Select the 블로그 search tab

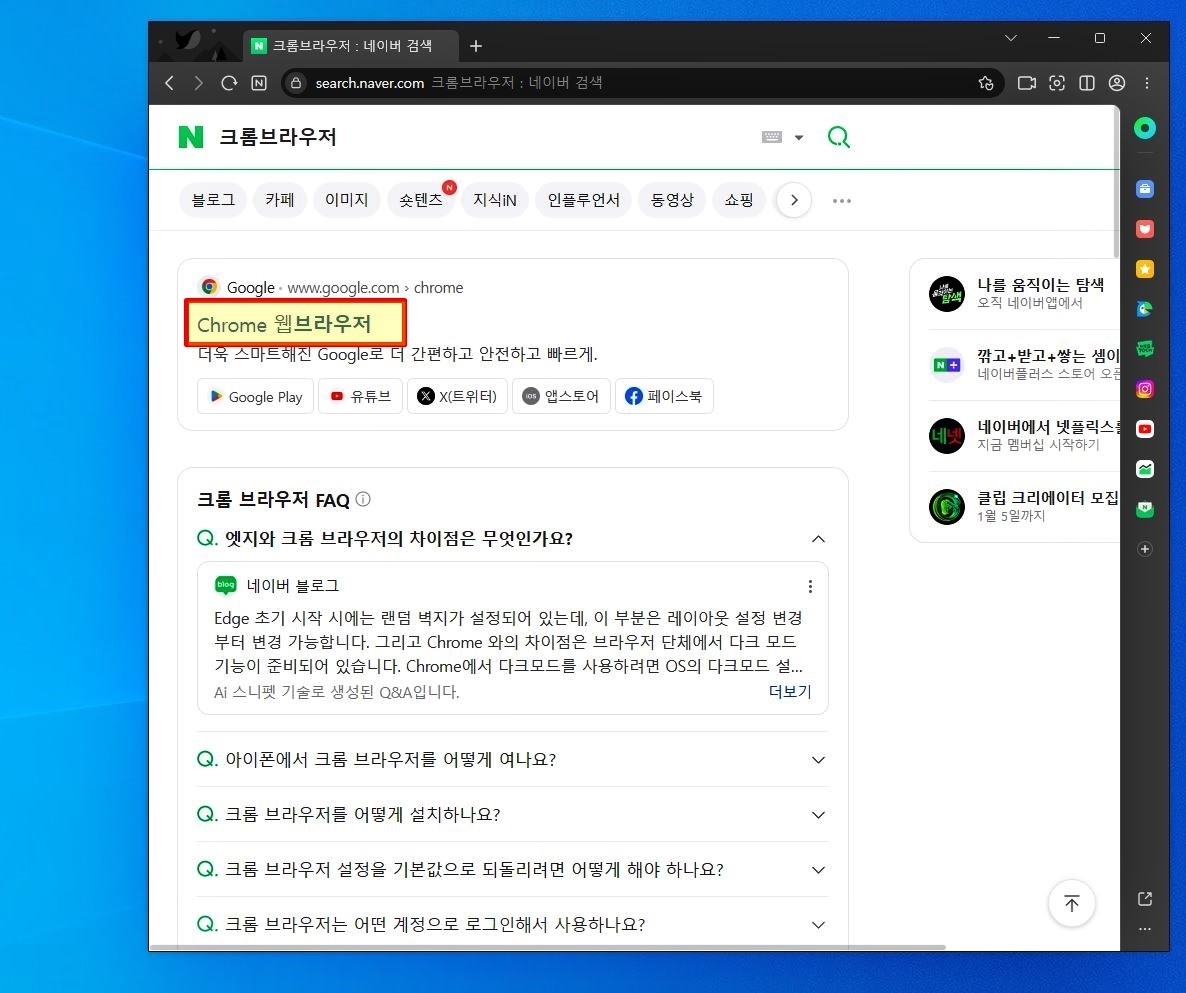point(213,200)
